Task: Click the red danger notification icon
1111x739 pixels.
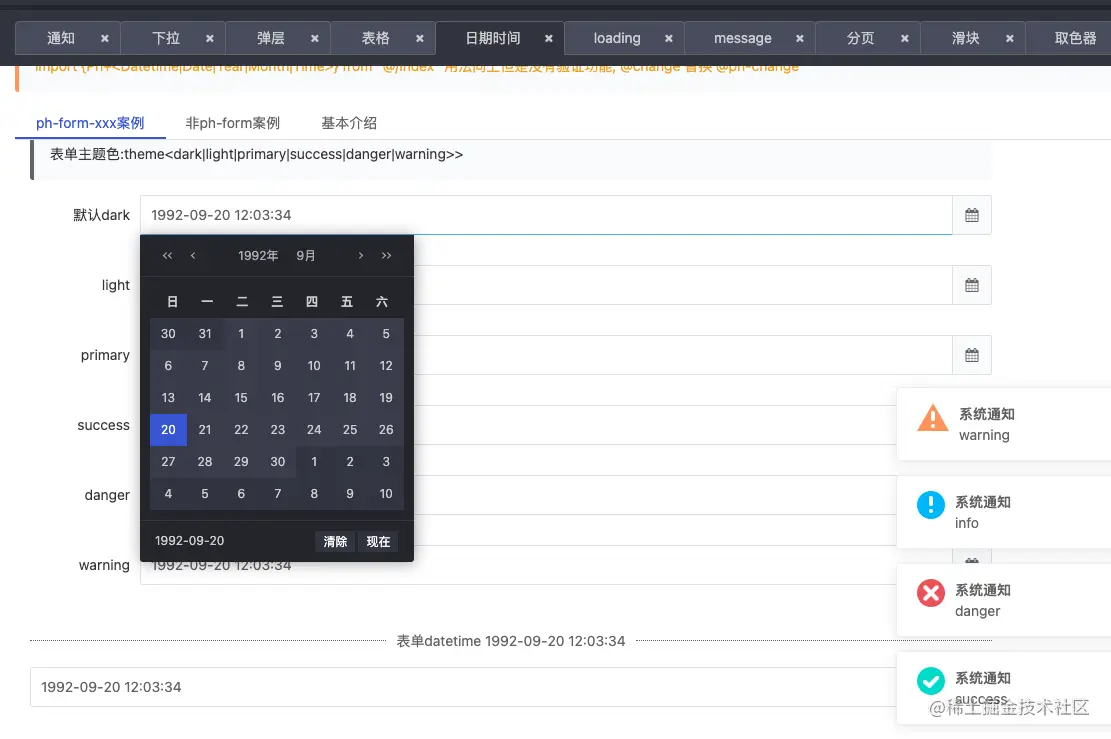Action: pyautogui.click(x=931, y=593)
